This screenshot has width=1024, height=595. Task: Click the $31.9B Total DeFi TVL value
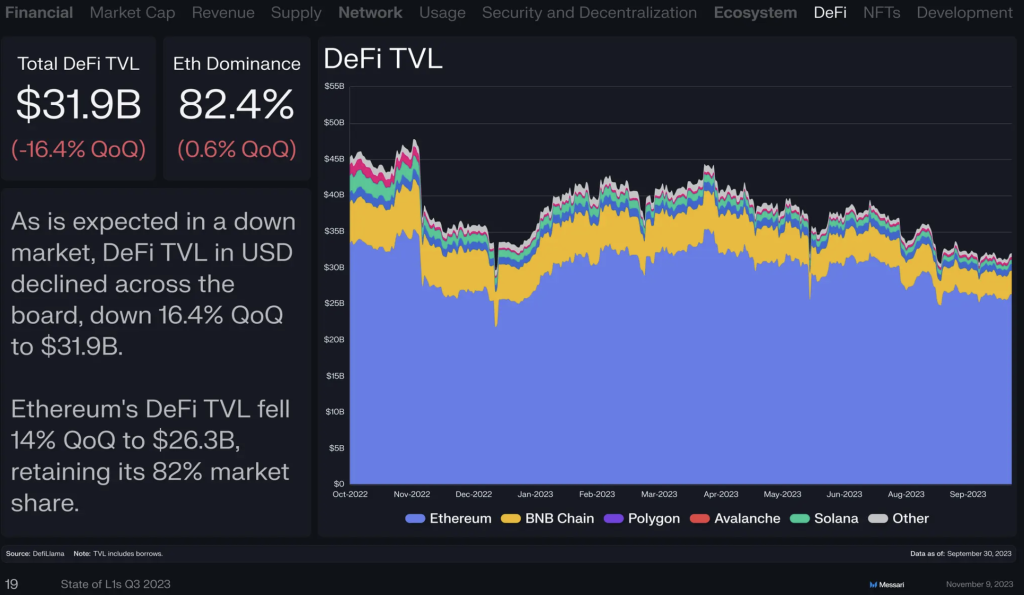(x=78, y=105)
